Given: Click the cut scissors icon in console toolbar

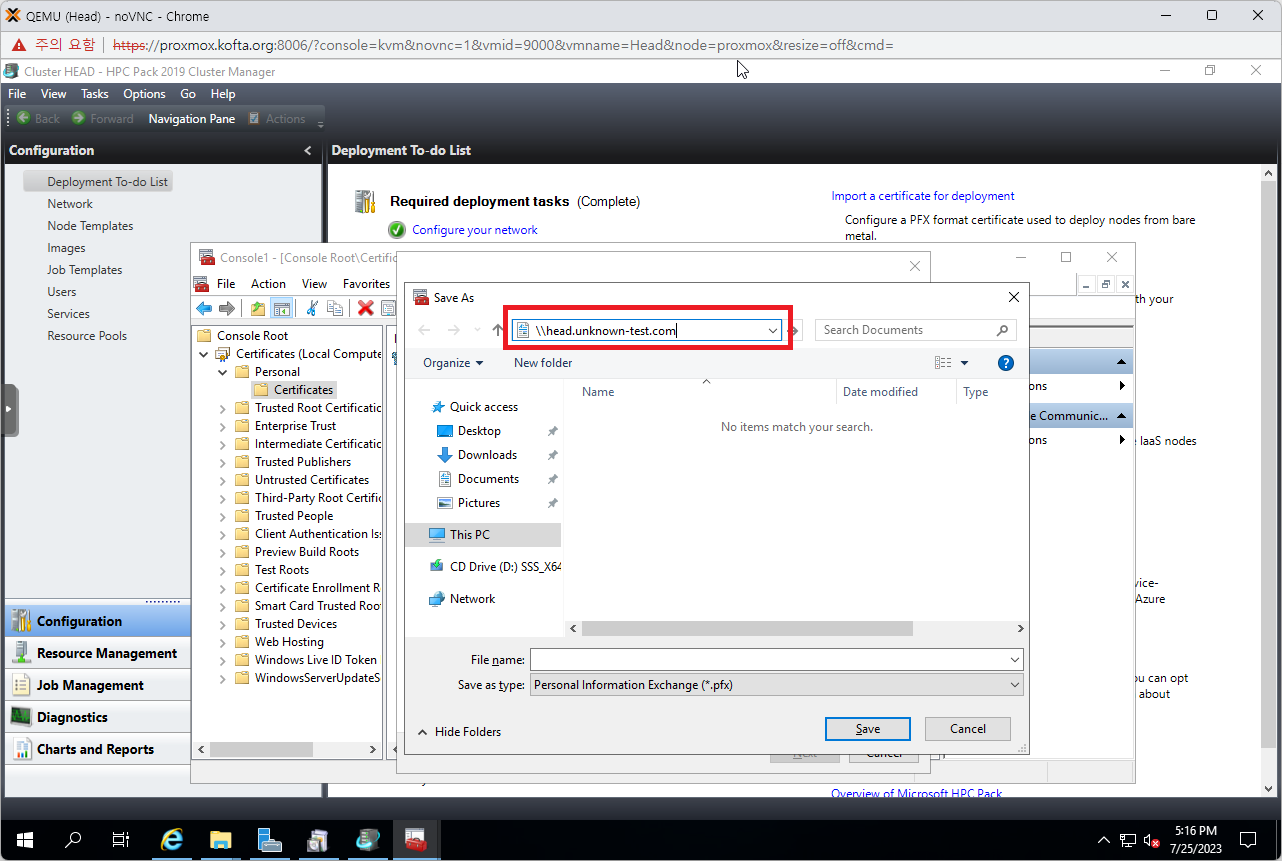Looking at the screenshot, I should (x=312, y=309).
